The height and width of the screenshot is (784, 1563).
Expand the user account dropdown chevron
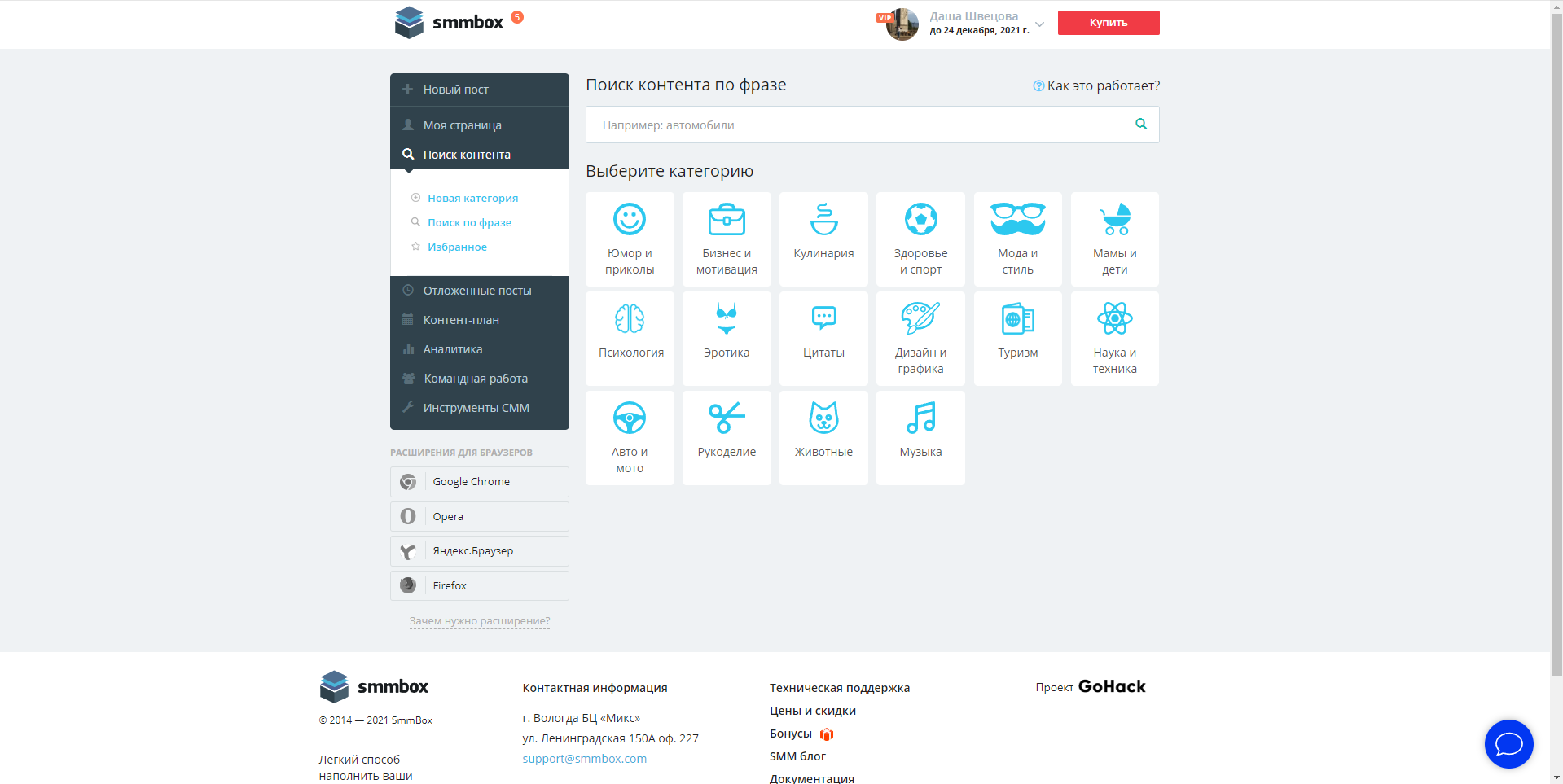click(x=1039, y=24)
